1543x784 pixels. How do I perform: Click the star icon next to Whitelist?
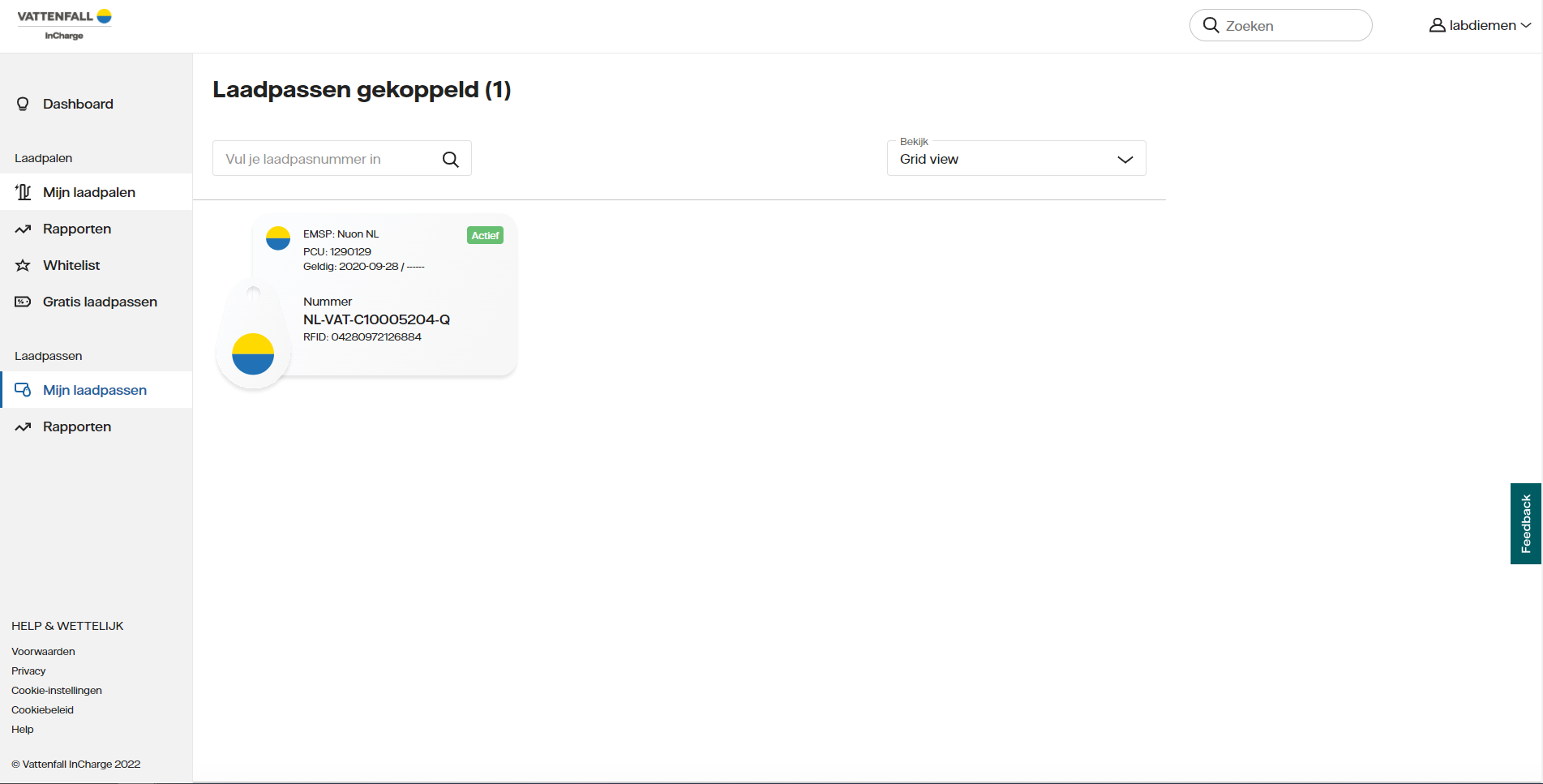coord(22,265)
